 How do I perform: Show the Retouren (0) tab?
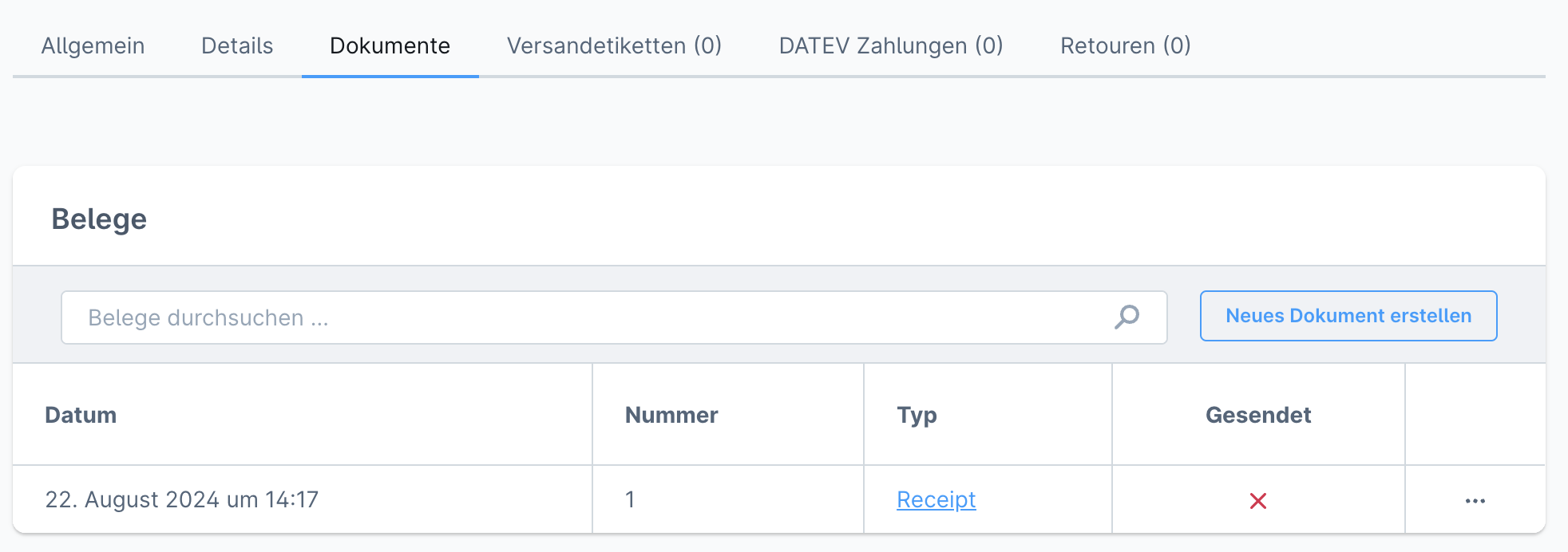(x=1125, y=45)
